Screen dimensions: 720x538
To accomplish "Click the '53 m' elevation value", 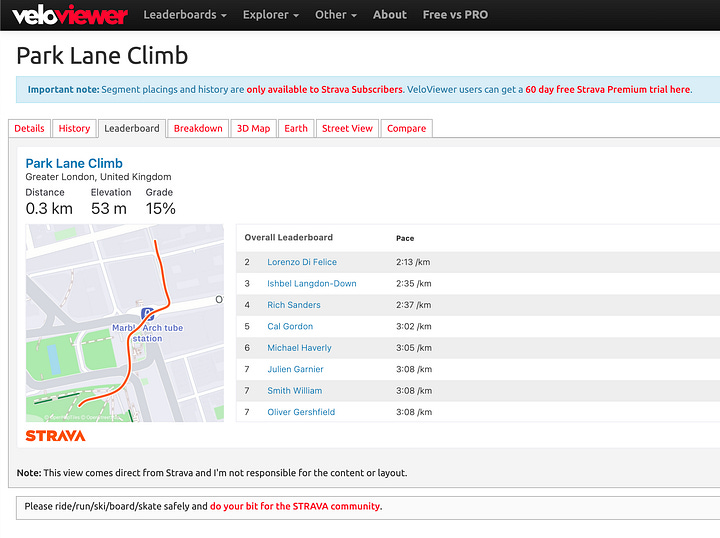I will point(108,209).
